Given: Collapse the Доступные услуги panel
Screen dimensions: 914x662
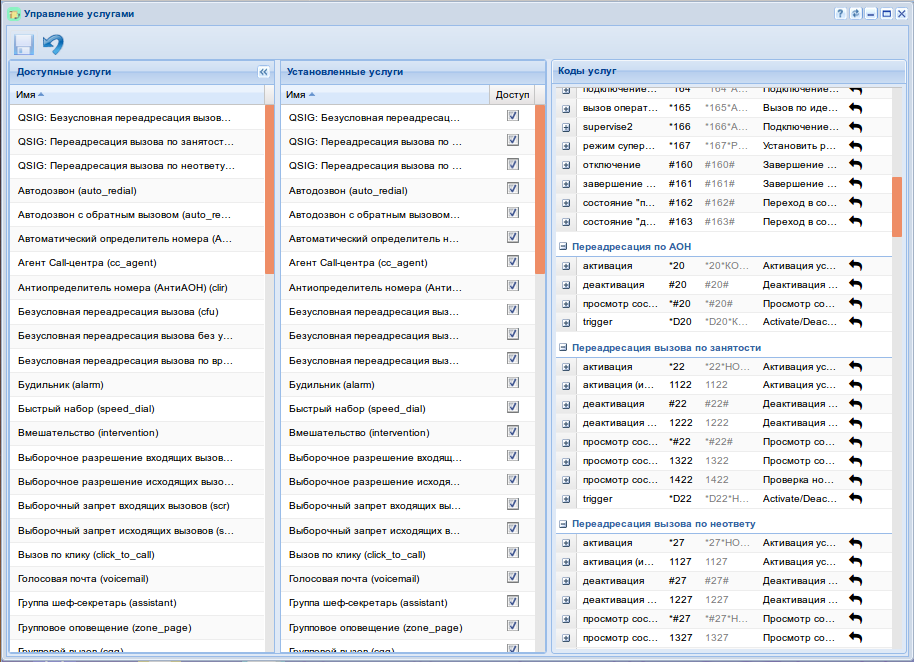Looking at the screenshot, I should (x=264, y=72).
